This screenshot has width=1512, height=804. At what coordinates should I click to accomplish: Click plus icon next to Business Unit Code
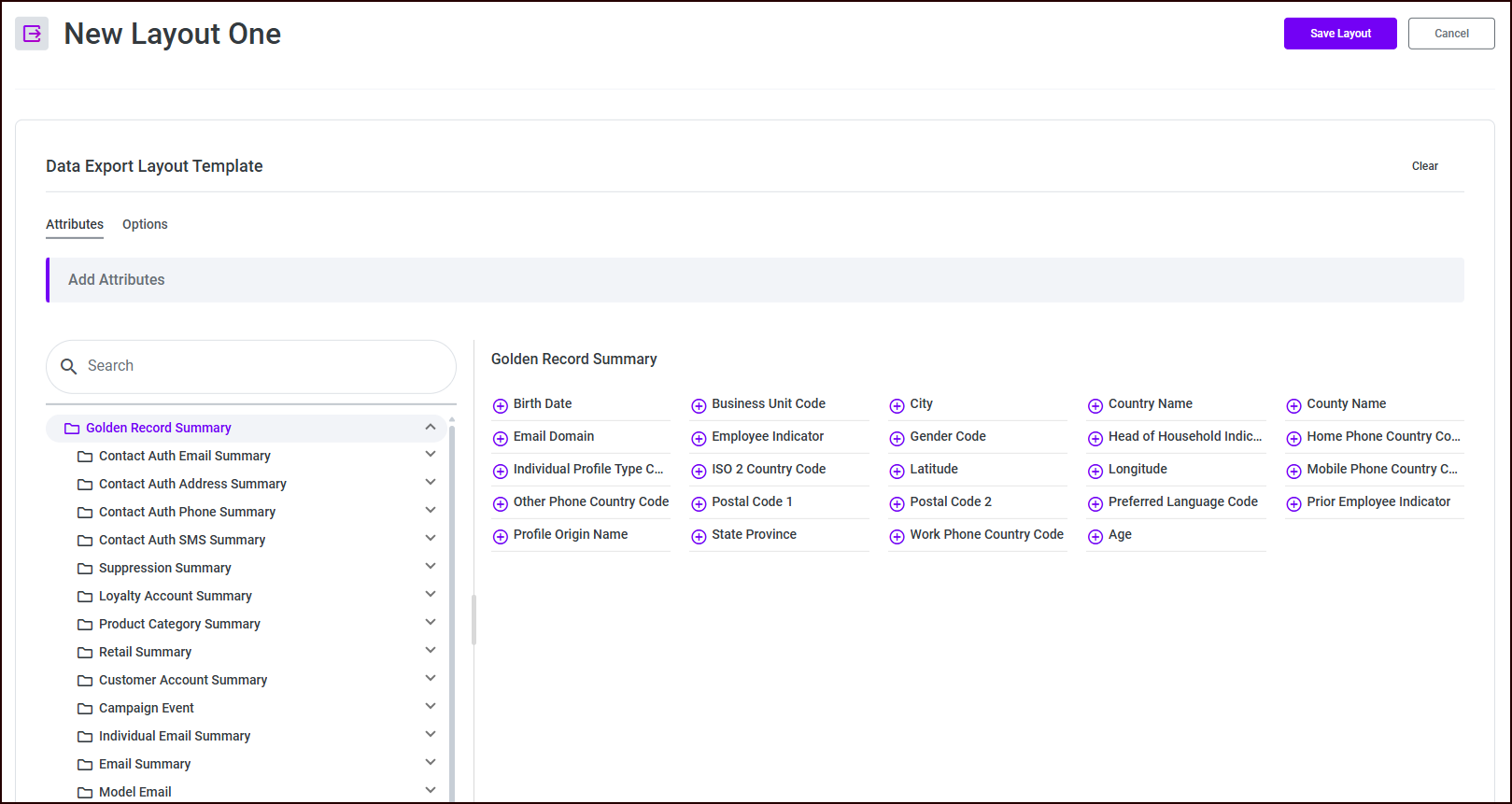699,405
